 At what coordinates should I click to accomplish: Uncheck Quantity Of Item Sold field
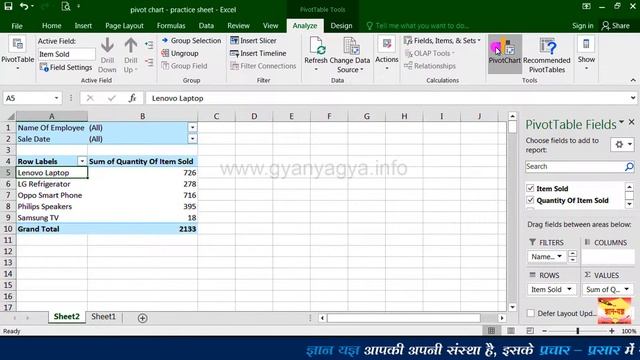point(530,200)
